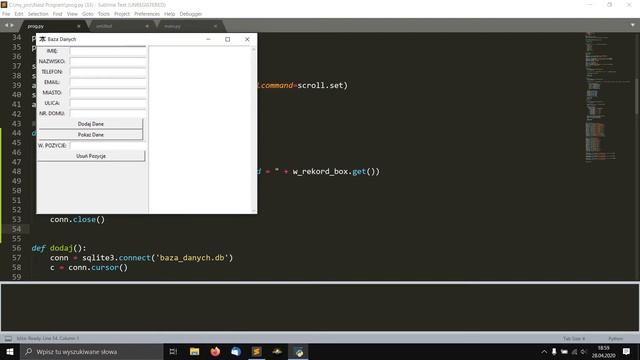Click the Pokaż Dane button
Screen dimensions: 640x360
pos(91,135)
